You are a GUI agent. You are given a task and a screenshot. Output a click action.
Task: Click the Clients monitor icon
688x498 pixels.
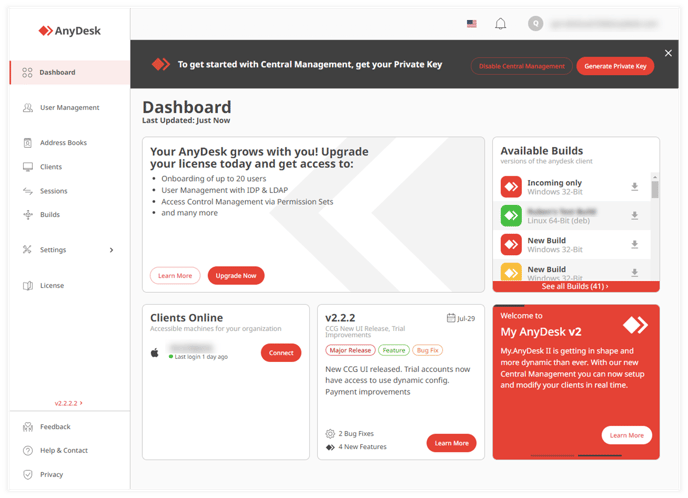pyautogui.click(x=28, y=167)
